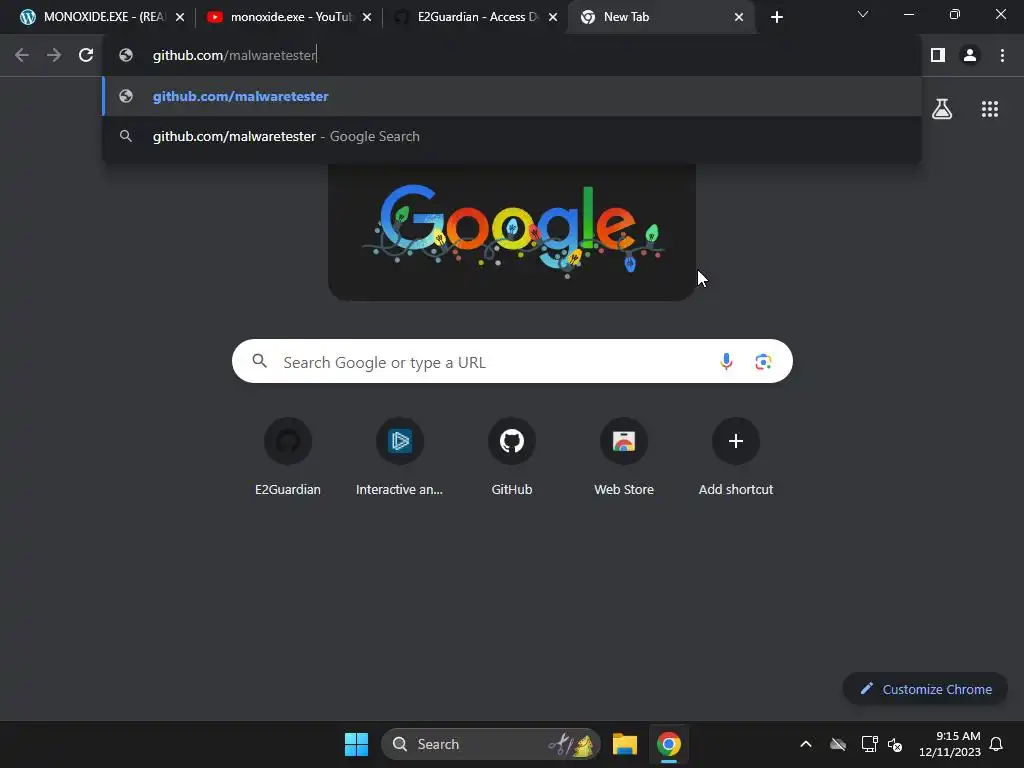
Task: Open the notifications bell in the taskbar
Action: 997,744
